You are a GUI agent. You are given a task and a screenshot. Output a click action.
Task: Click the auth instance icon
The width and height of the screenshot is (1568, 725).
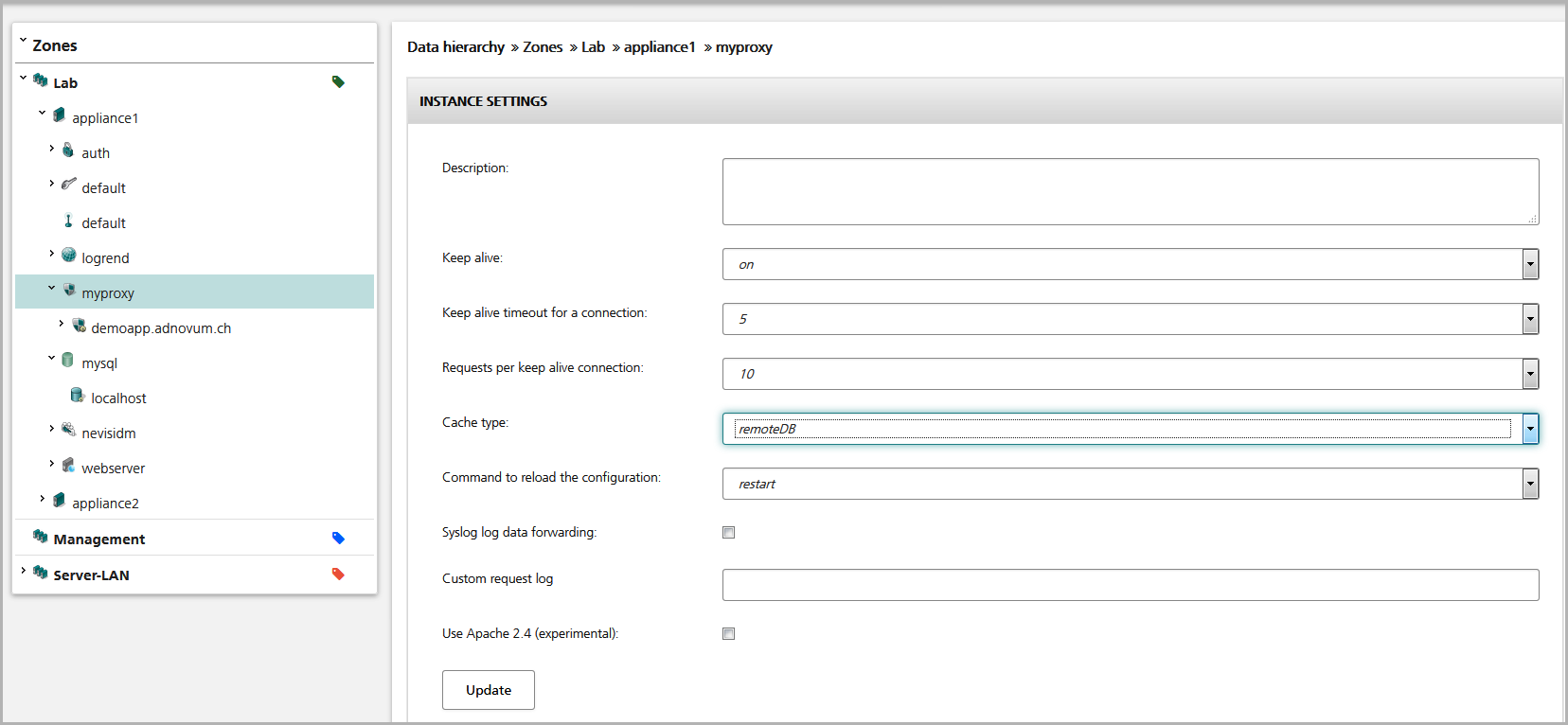click(x=68, y=150)
